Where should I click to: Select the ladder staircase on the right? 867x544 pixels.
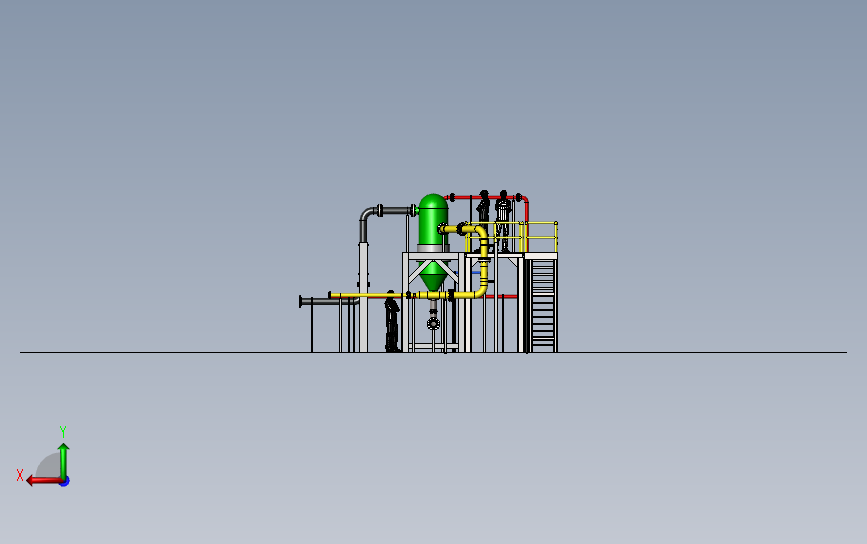(x=542, y=305)
